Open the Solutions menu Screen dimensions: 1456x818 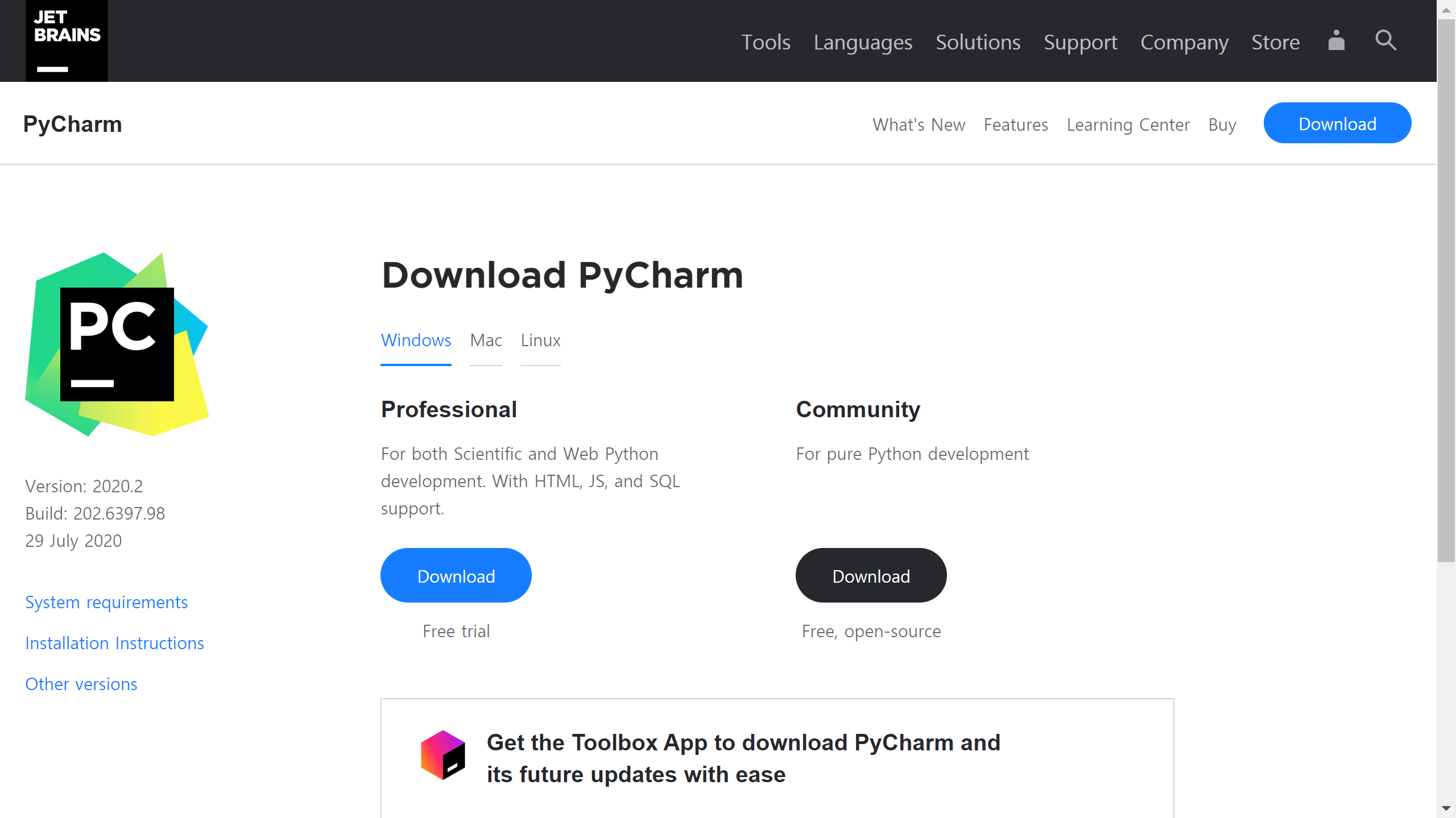tap(978, 42)
